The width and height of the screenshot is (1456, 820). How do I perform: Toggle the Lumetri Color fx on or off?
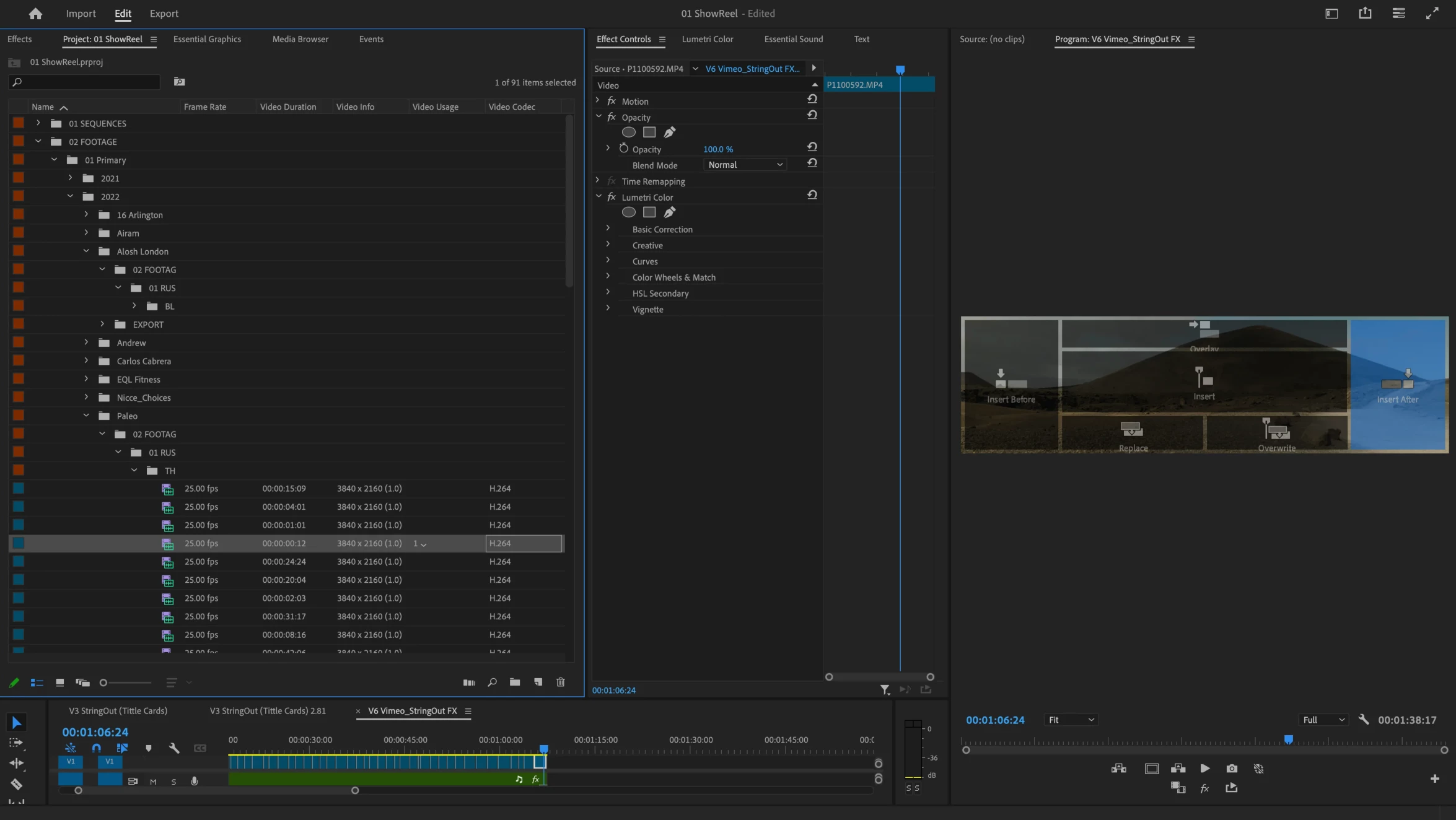(x=612, y=197)
